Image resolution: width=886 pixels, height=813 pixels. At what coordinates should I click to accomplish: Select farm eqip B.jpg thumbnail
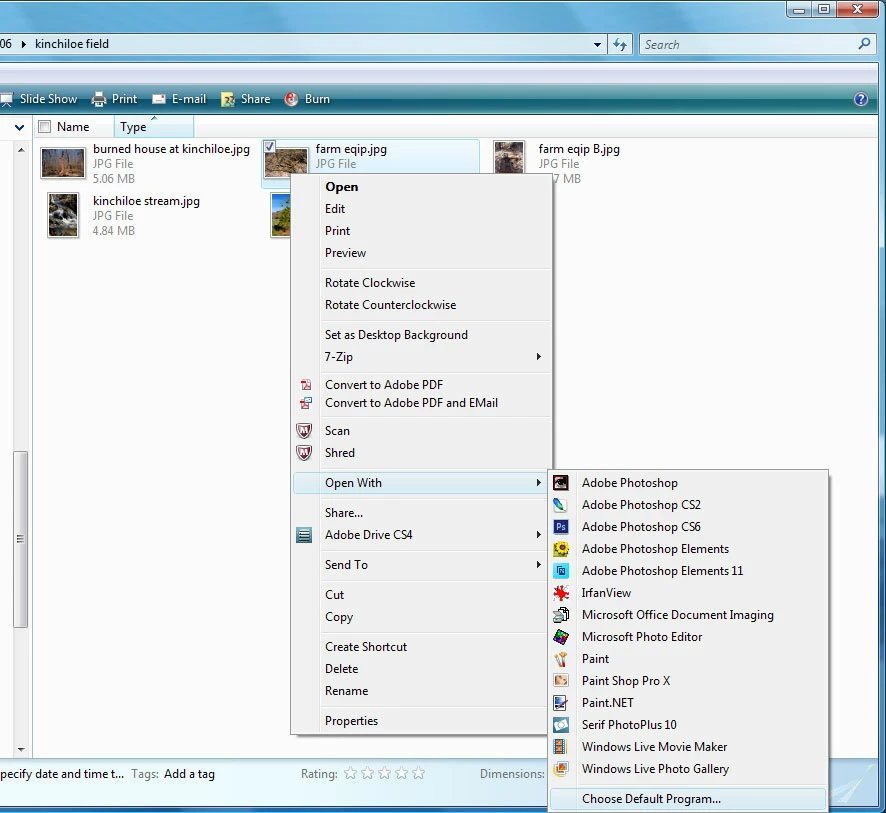[x=509, y=158]
